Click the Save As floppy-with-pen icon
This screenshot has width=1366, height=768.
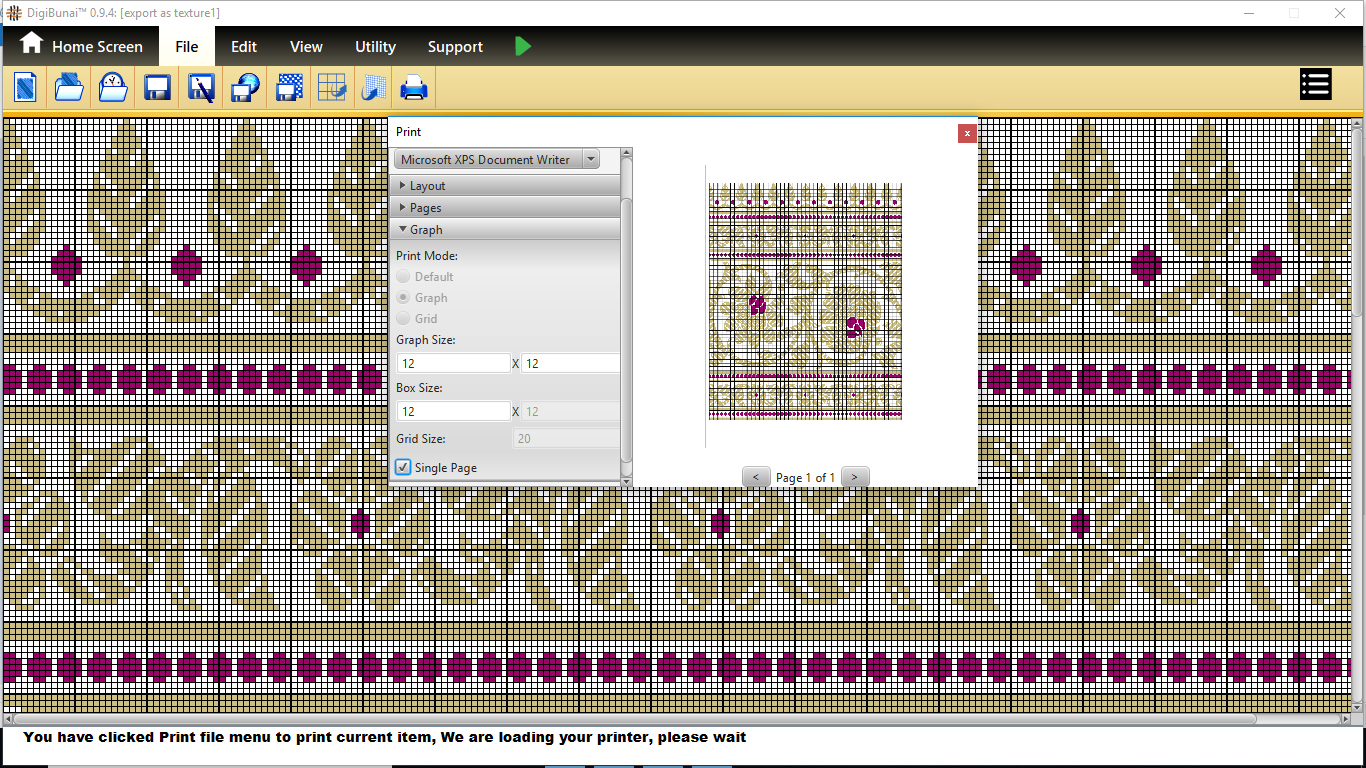pos(201,88)
